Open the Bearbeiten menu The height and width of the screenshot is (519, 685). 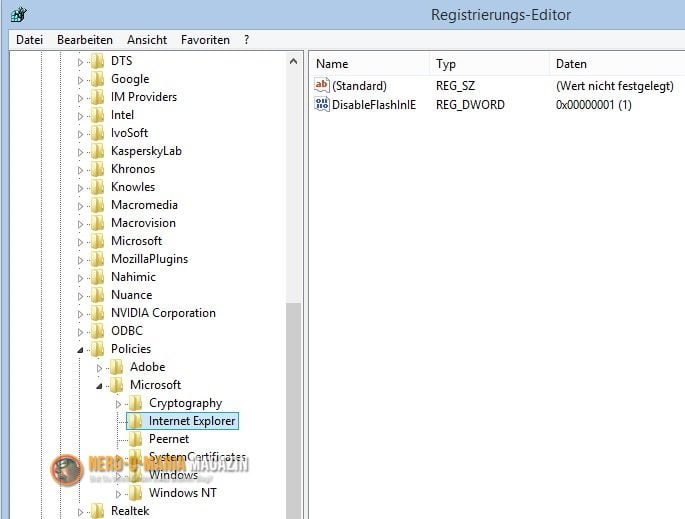click(85, 40)
